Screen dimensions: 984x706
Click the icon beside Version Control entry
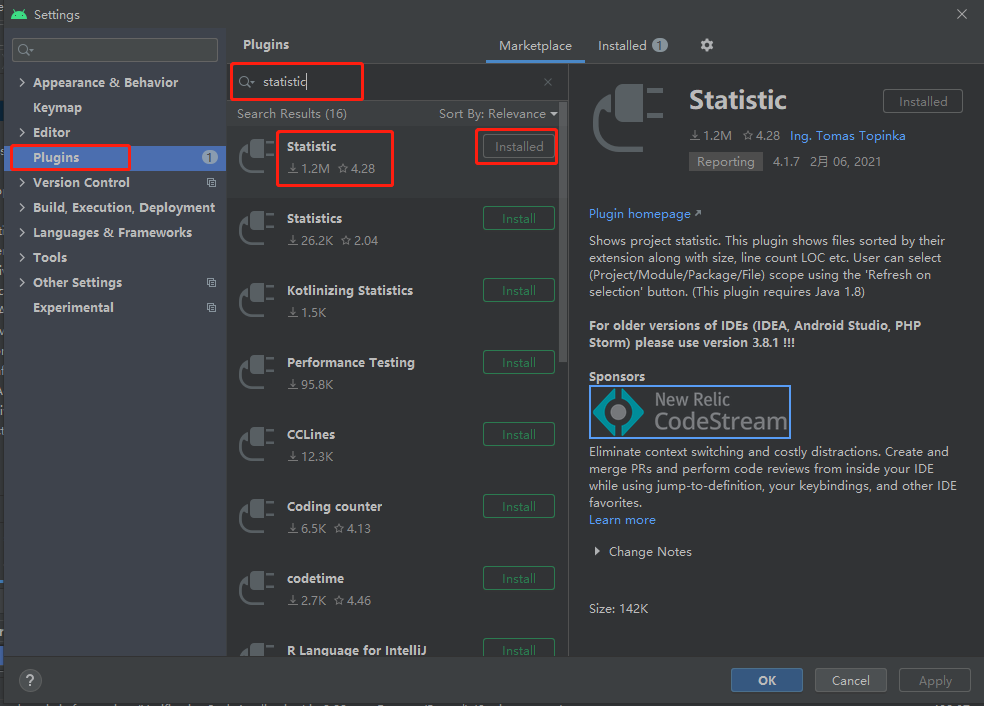tap(209, 182)
